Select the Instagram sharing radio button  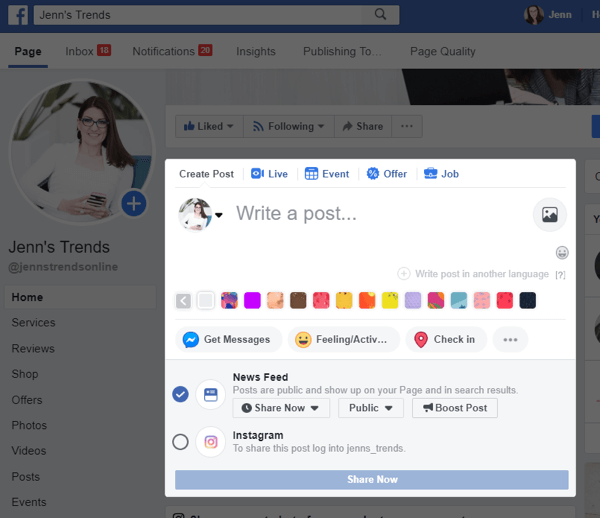pyautogui.click(x=180, y=442)
